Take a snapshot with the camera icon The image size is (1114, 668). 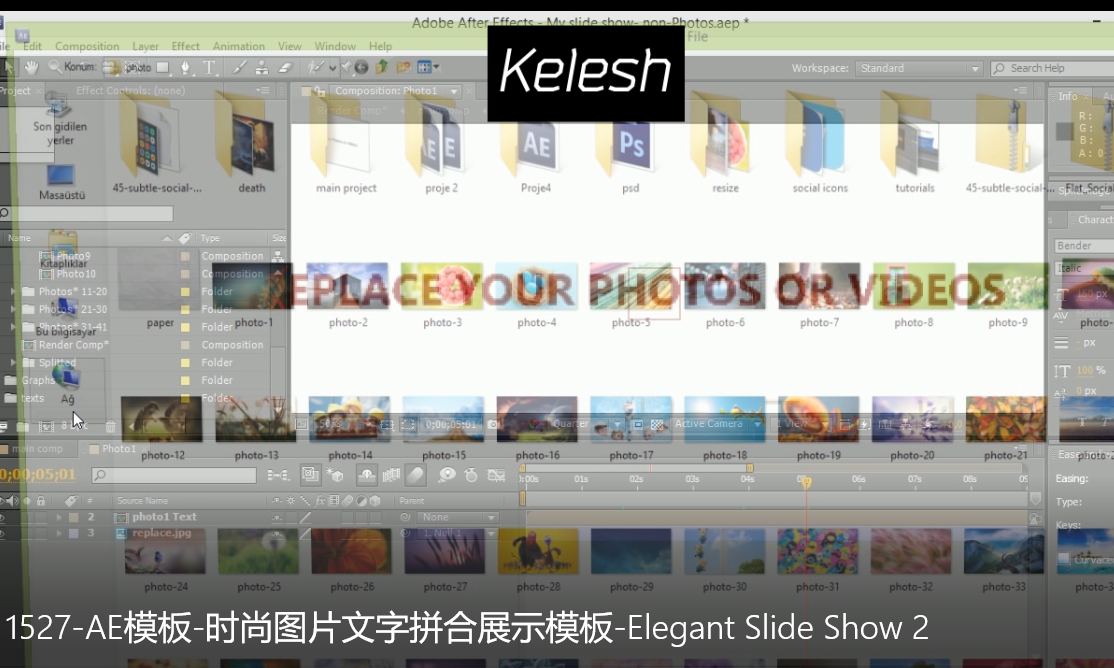tap(492, 424)
